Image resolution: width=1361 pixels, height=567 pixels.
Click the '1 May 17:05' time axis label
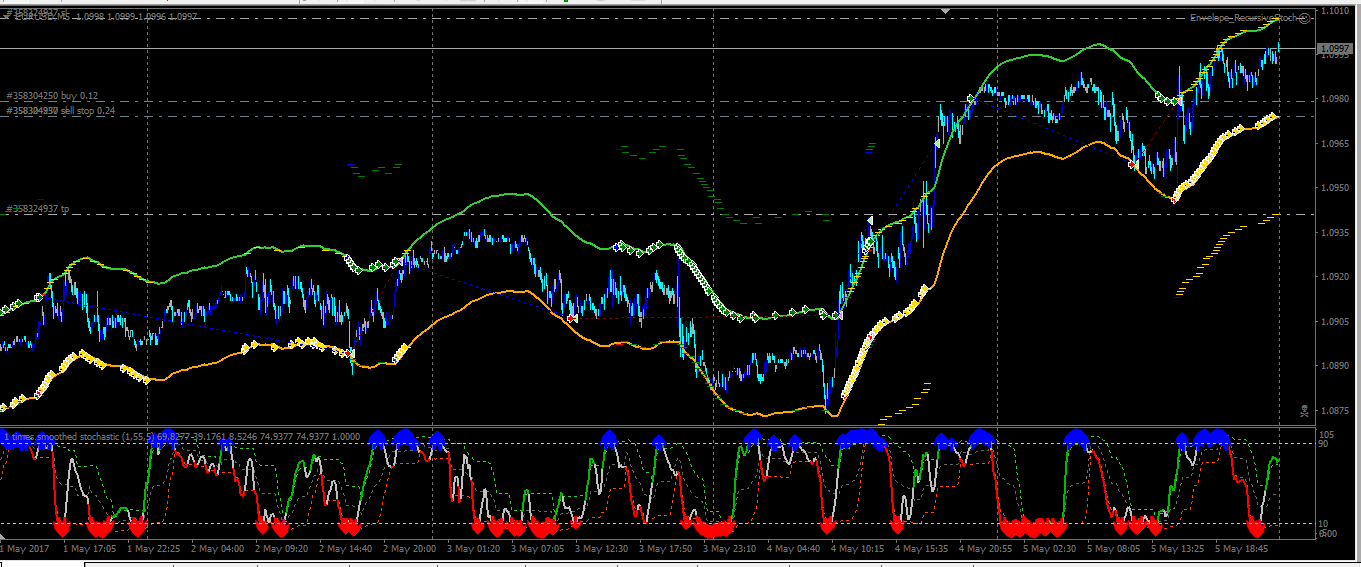(x=89, y=549)
